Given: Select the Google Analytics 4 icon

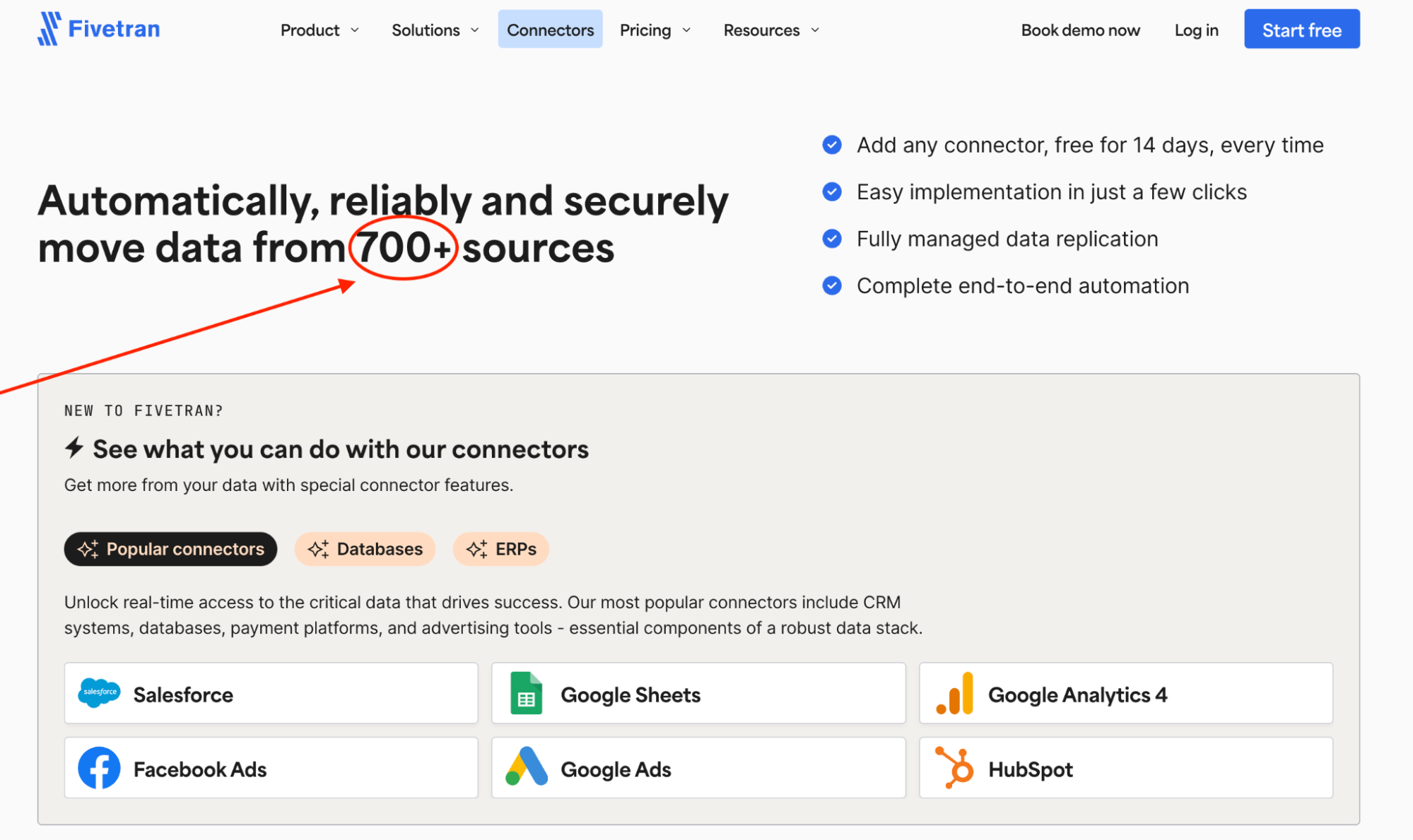Looking at the screenshot, I should coord(954,694).
